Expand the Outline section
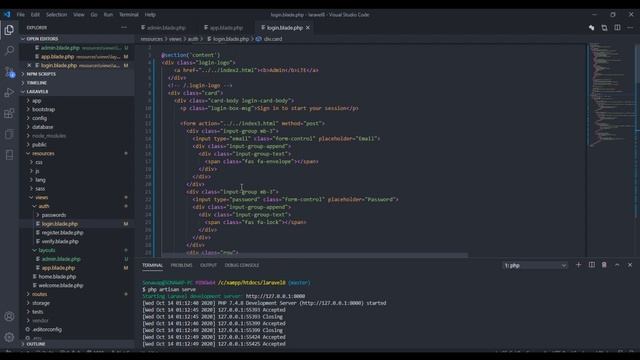Viewport: 640px width, 360px height. [x=78, y=344]
